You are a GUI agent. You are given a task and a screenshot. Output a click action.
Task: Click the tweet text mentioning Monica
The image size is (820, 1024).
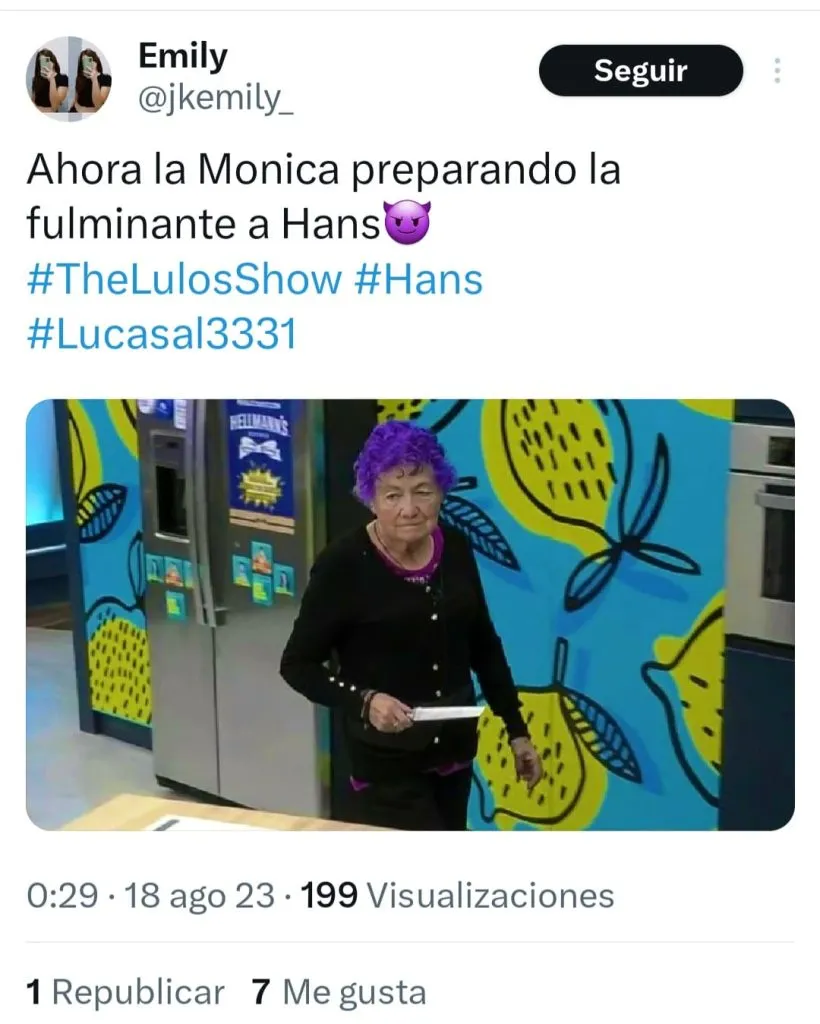click(323, 197)
